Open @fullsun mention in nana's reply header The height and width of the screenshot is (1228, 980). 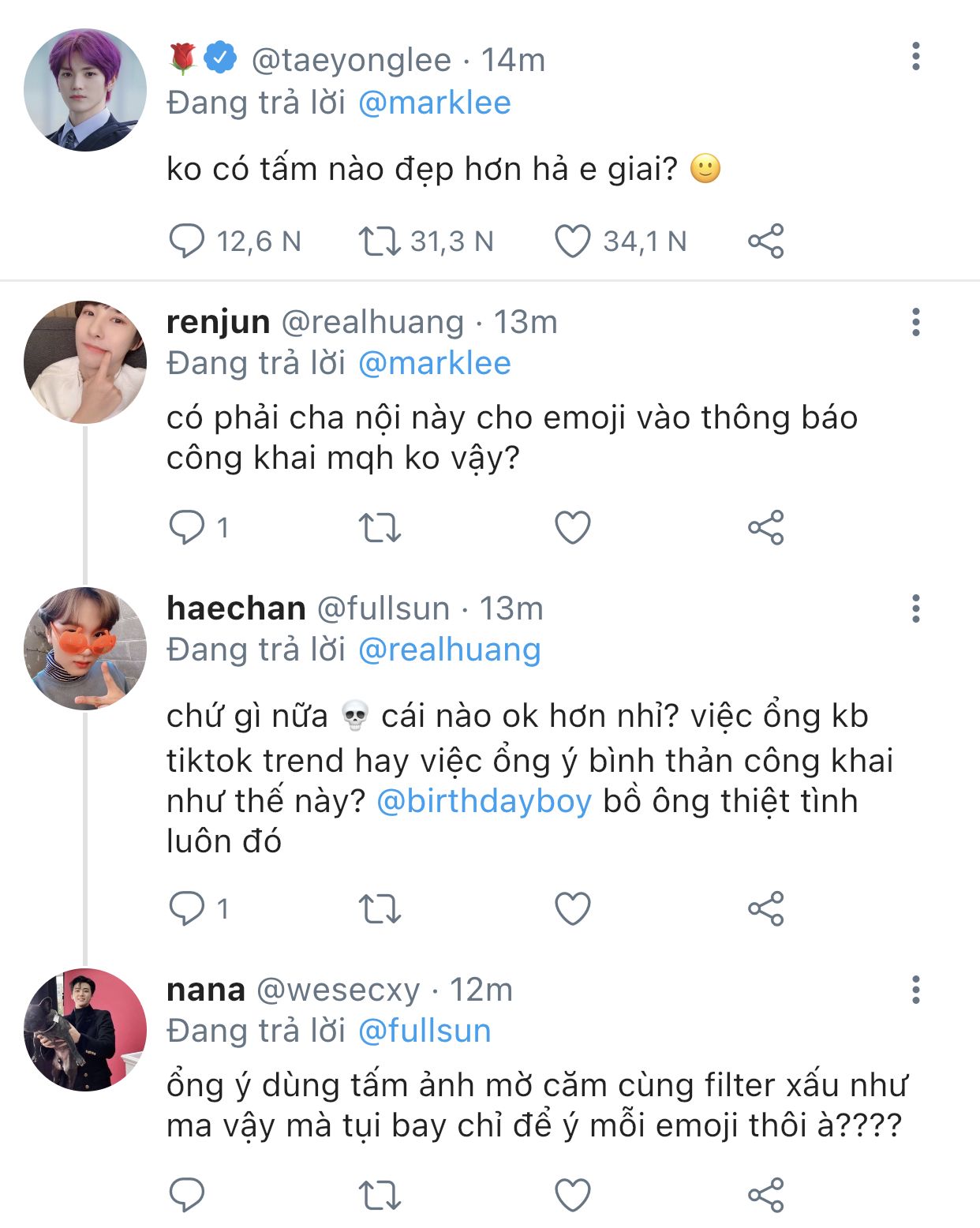(425, 1031)
